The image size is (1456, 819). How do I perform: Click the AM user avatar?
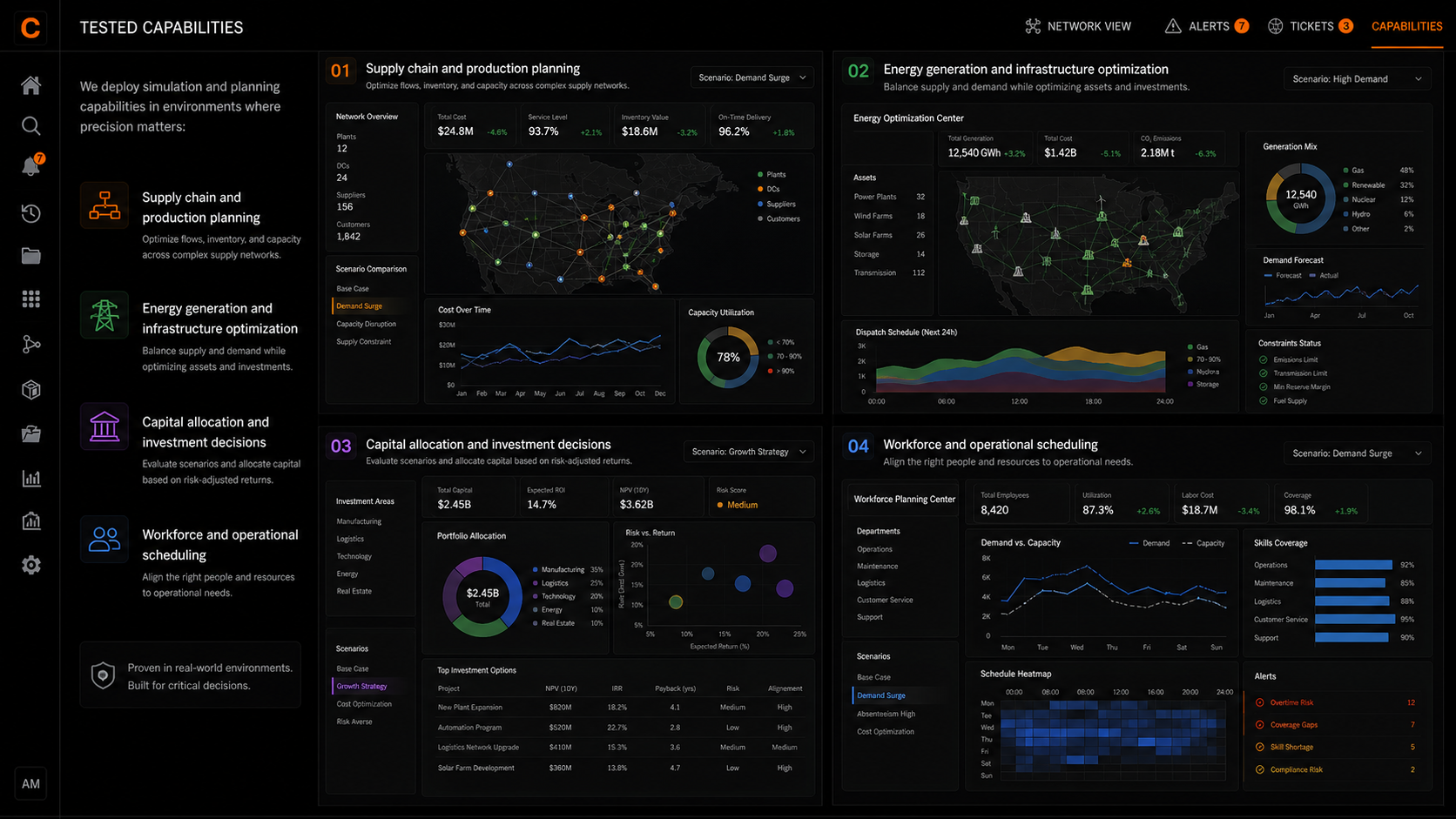pos(30,783)
